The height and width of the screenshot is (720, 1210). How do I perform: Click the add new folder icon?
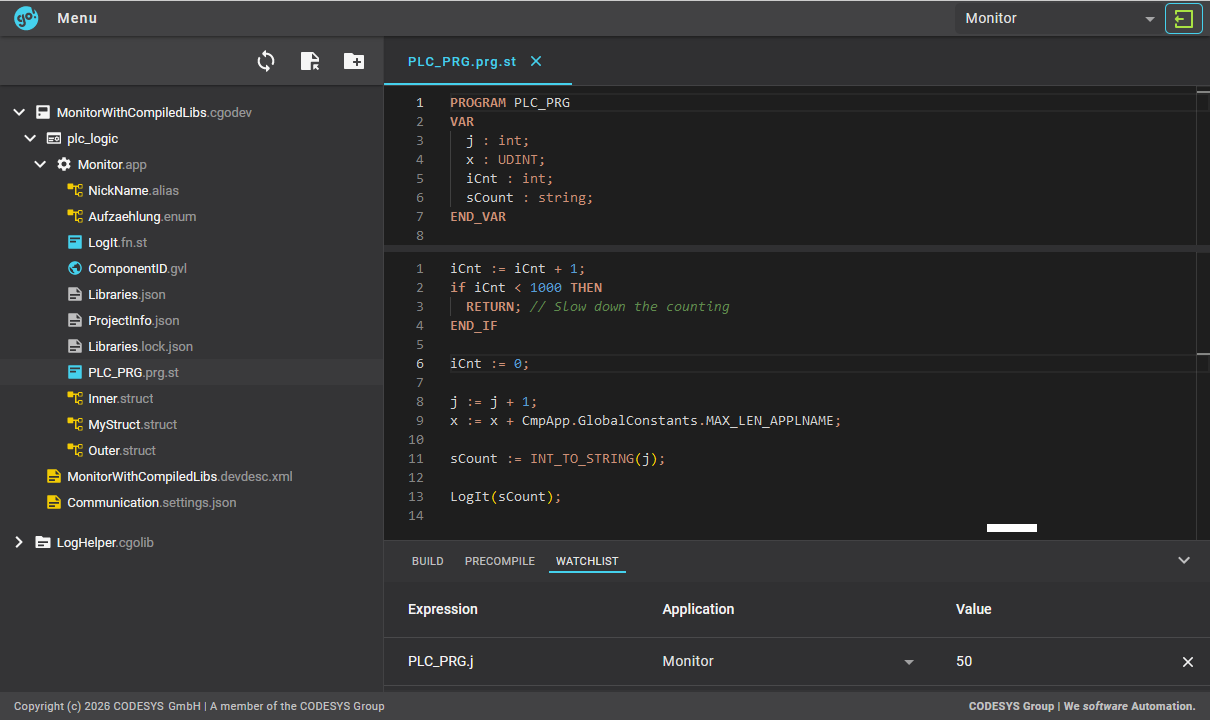tap(354, 61)
